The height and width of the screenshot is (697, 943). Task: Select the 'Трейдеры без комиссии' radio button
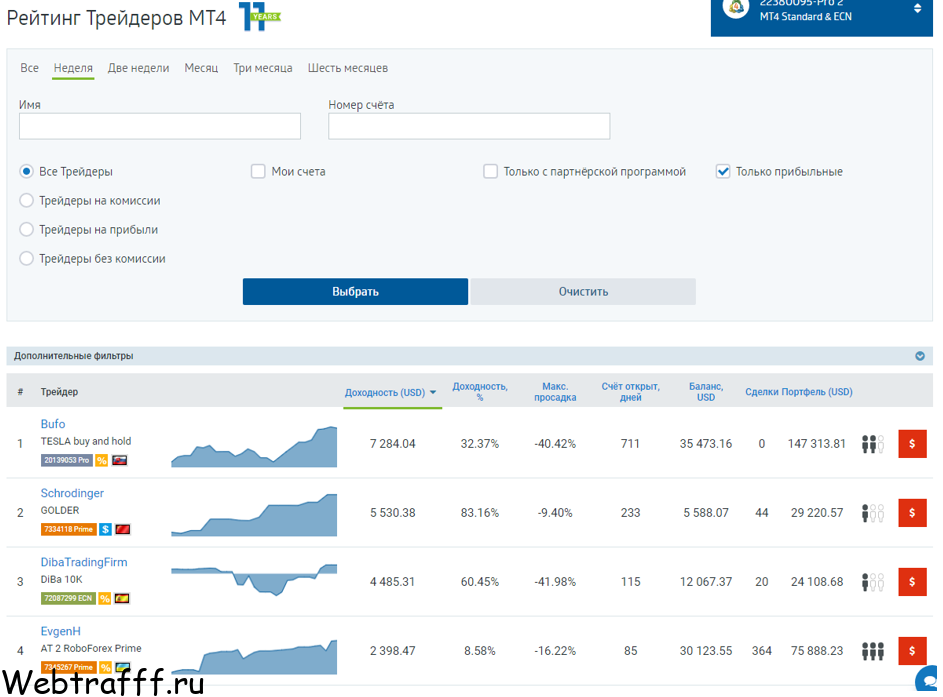coord(26,259)
